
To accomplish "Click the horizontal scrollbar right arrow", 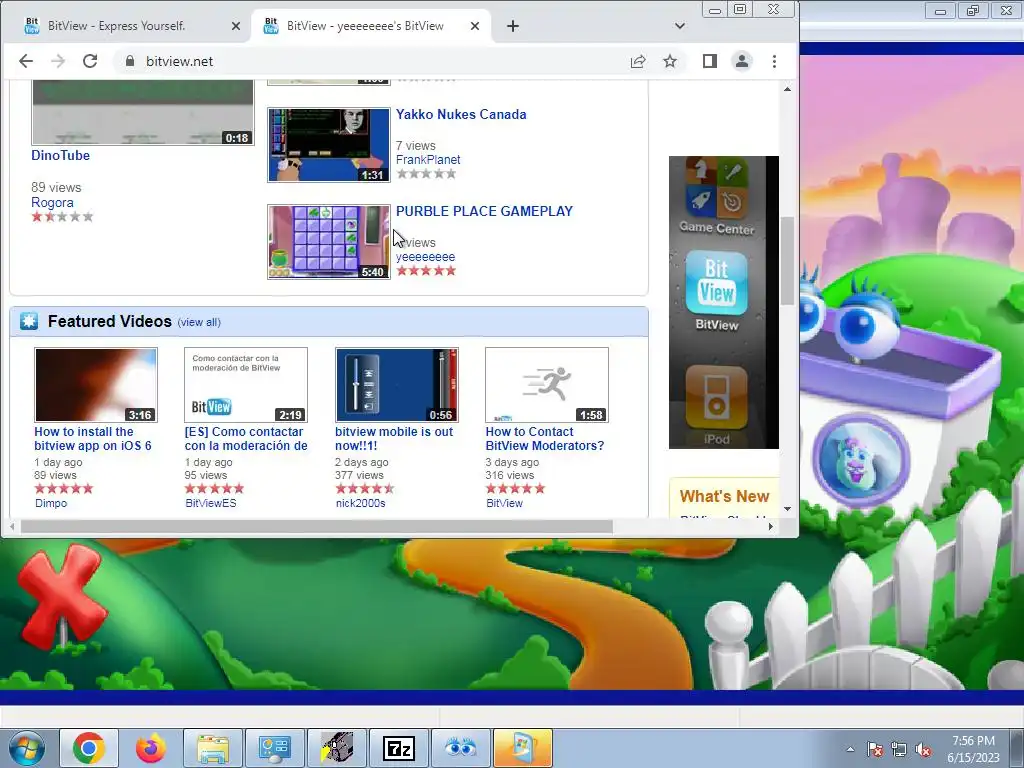I will (x=771, y=526).
